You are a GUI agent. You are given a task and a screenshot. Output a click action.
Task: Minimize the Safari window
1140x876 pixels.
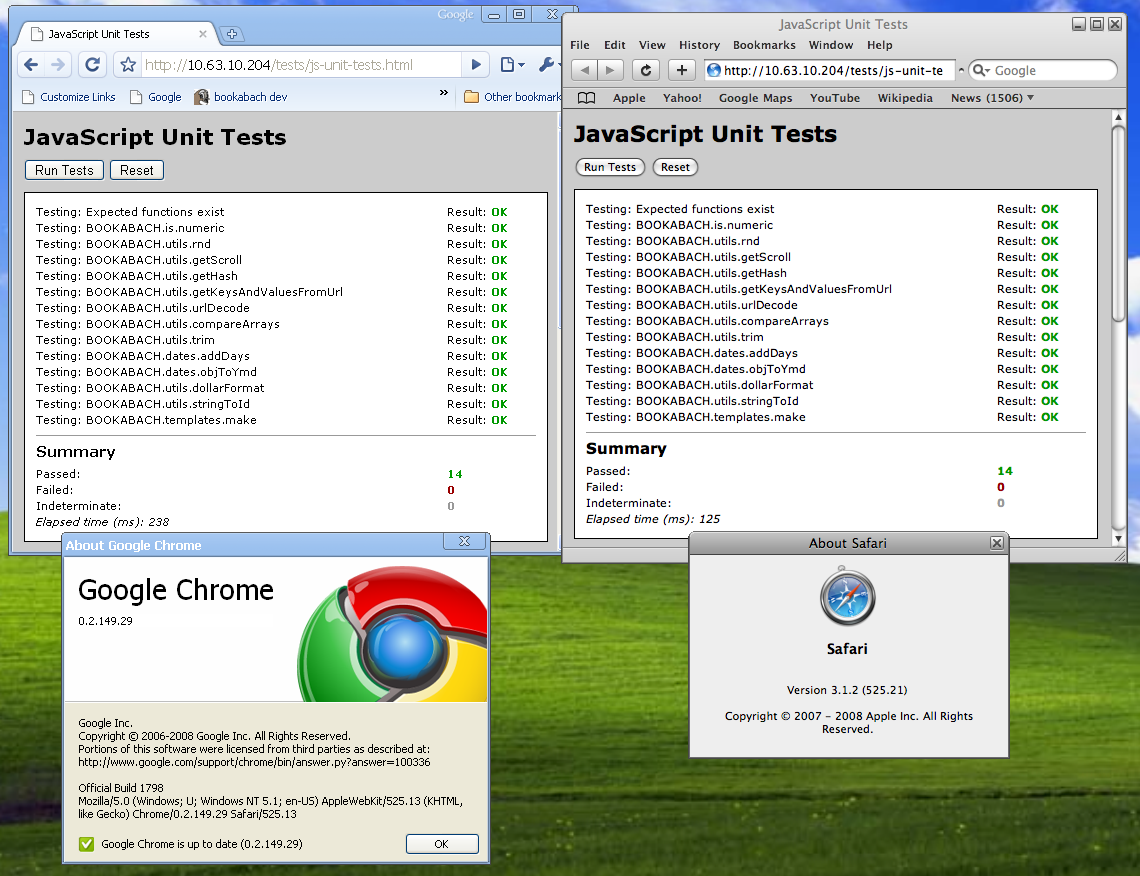click(x=1079, y=24)
